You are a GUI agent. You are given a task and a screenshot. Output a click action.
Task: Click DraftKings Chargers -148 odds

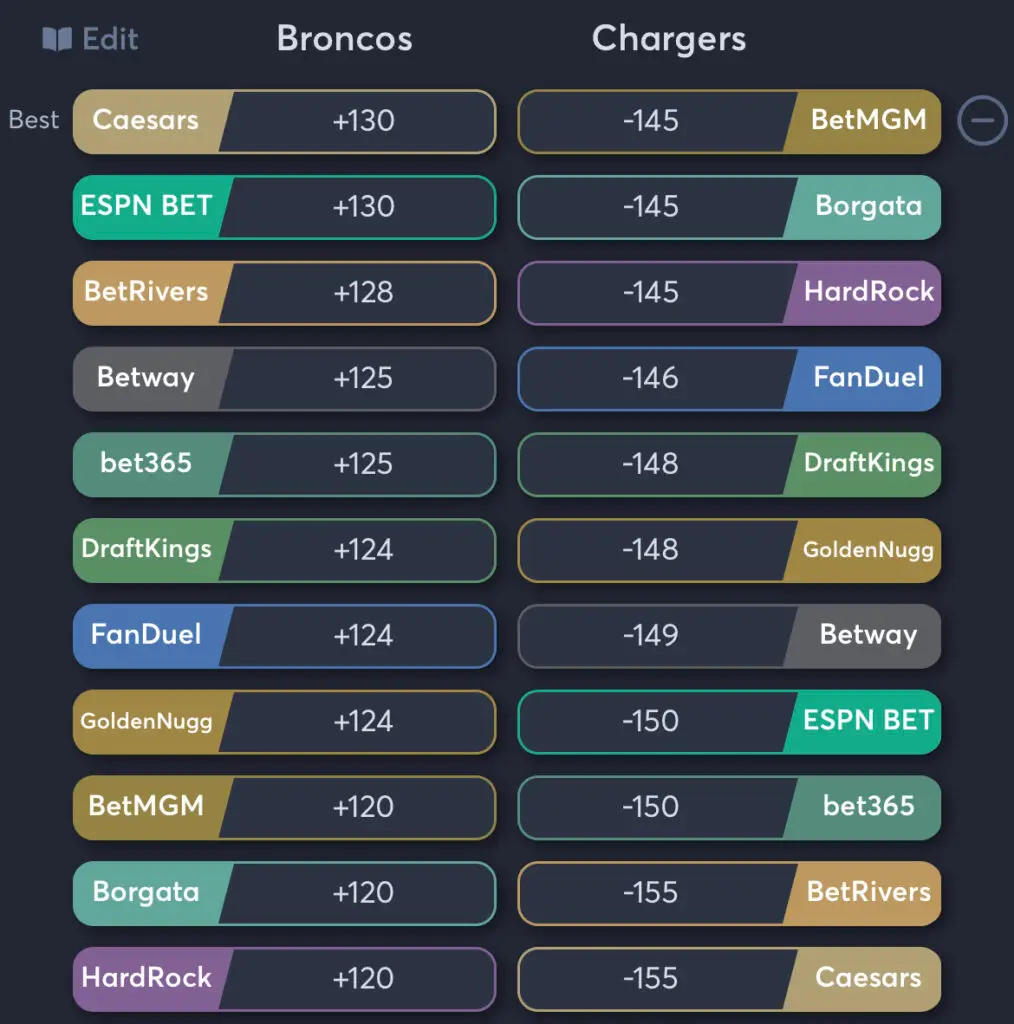729,465
